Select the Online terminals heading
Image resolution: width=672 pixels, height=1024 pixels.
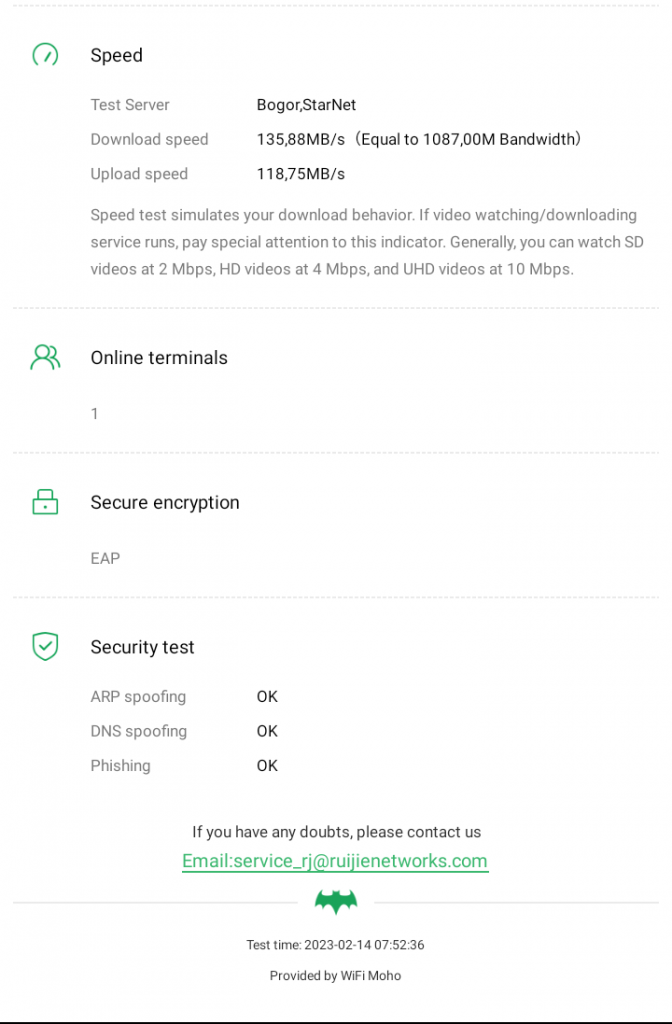click(x=159, y=358)
